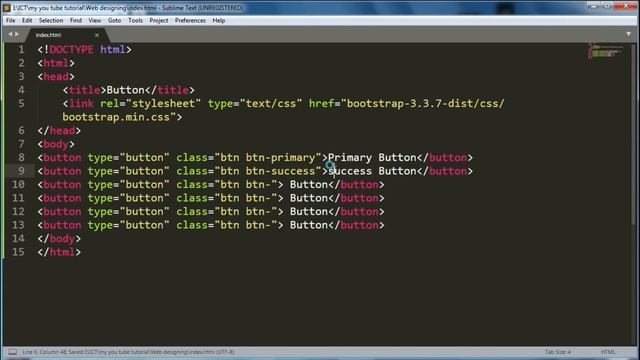Close the index.html tab

point(97,36)
